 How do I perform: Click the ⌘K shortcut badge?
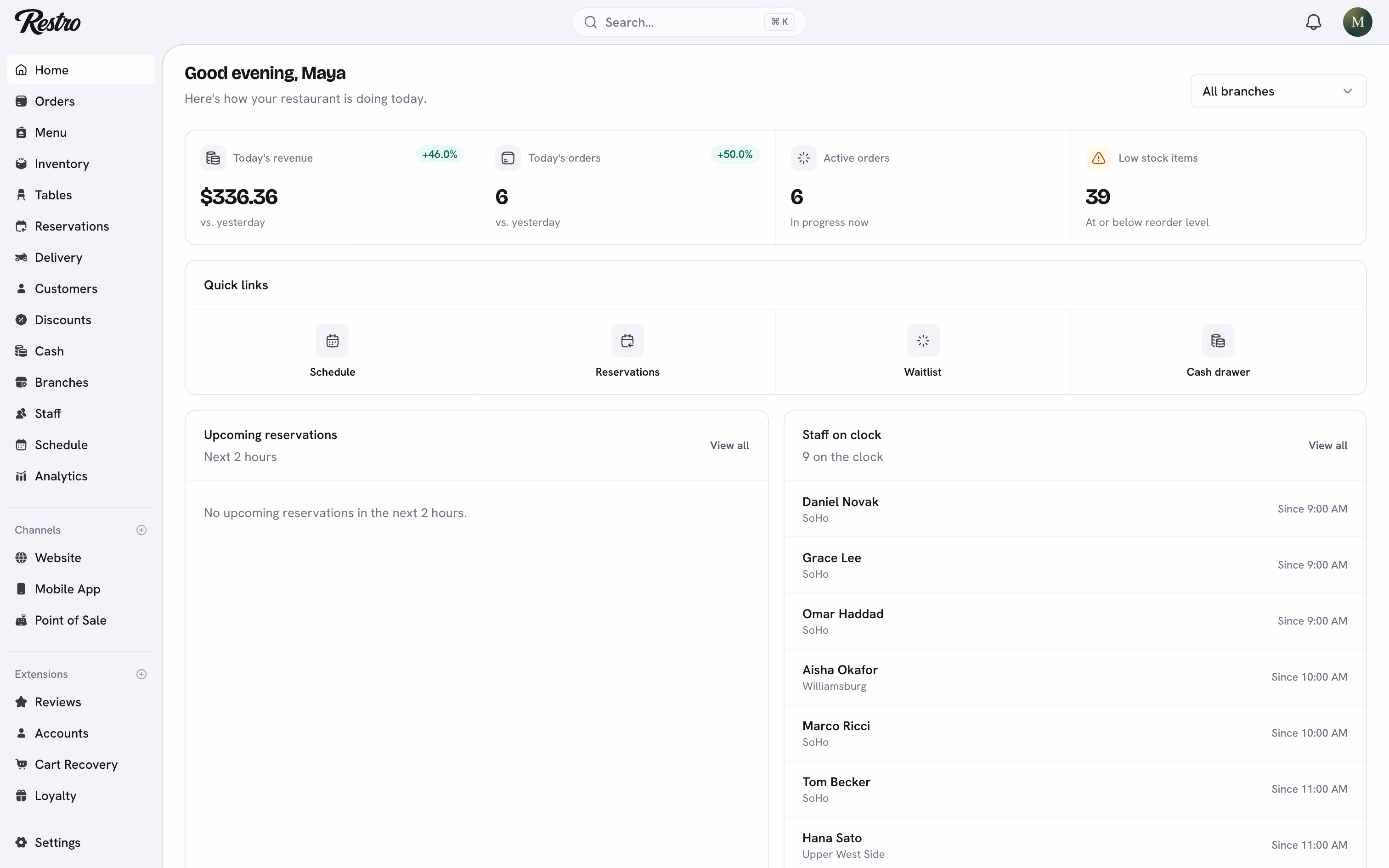pyautogui.click(x=779, y=22)
